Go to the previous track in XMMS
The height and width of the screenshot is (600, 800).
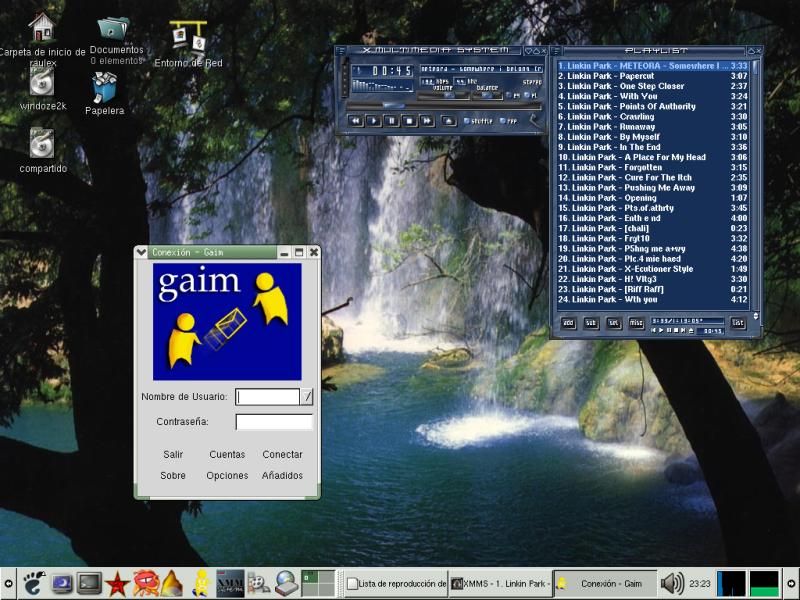point(355,120)
